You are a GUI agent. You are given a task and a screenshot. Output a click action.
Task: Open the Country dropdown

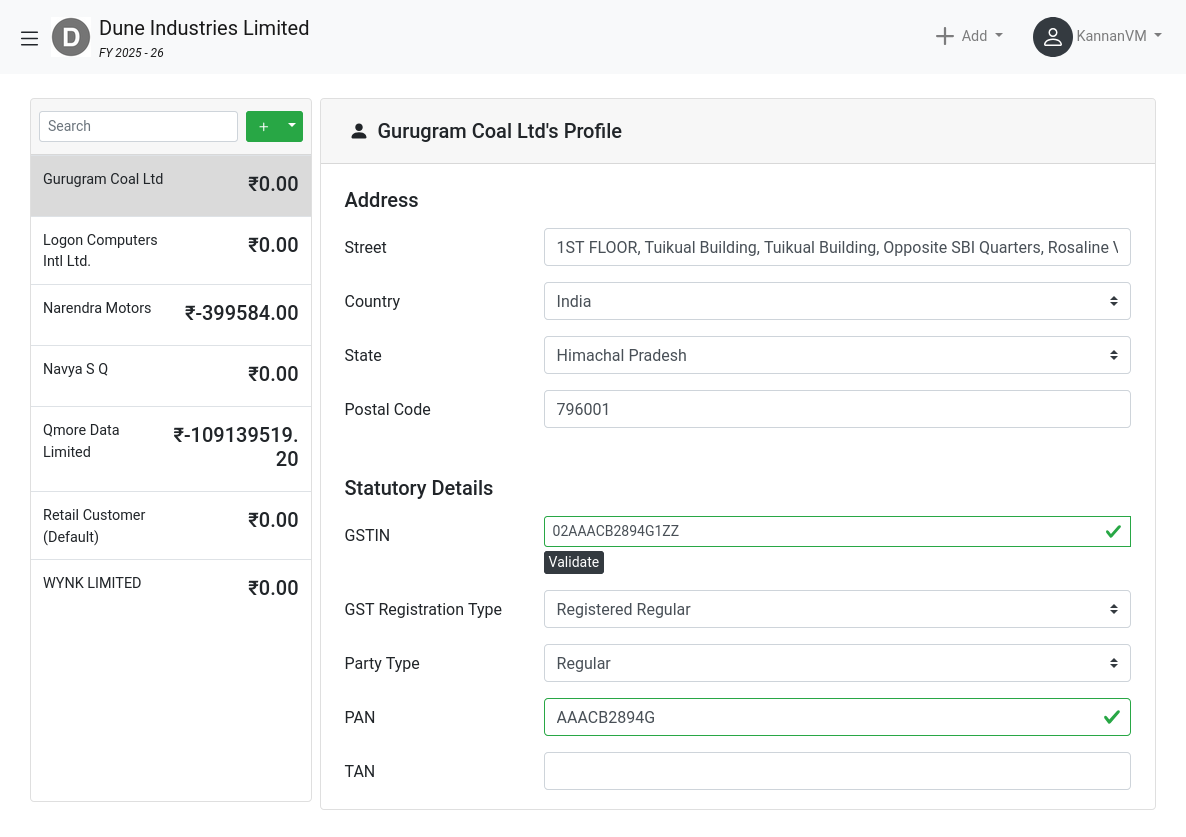click(x=837, y=301)
